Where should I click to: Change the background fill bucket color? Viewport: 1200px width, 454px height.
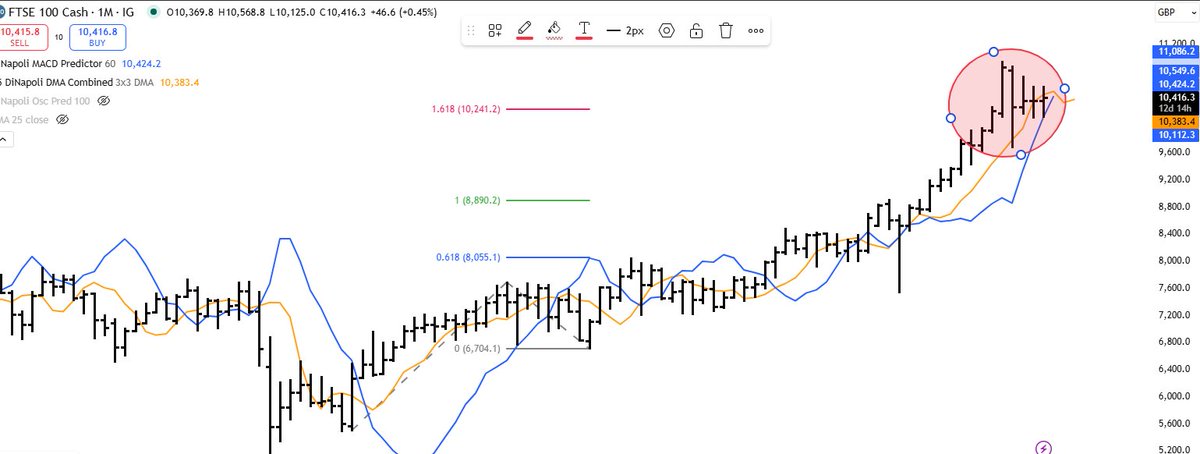[x=554, y=31]
